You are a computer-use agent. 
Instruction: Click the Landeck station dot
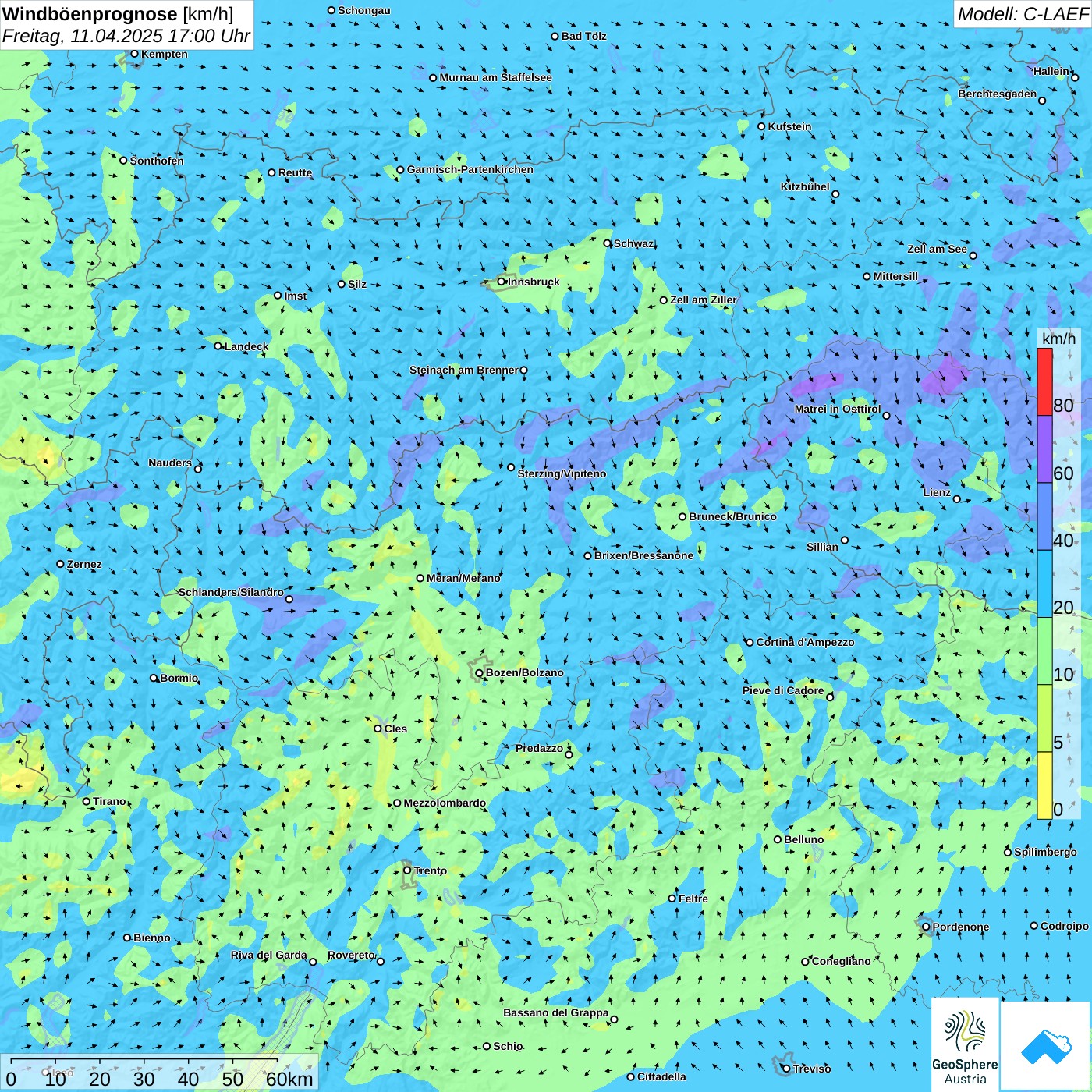(x=218, y=346)
